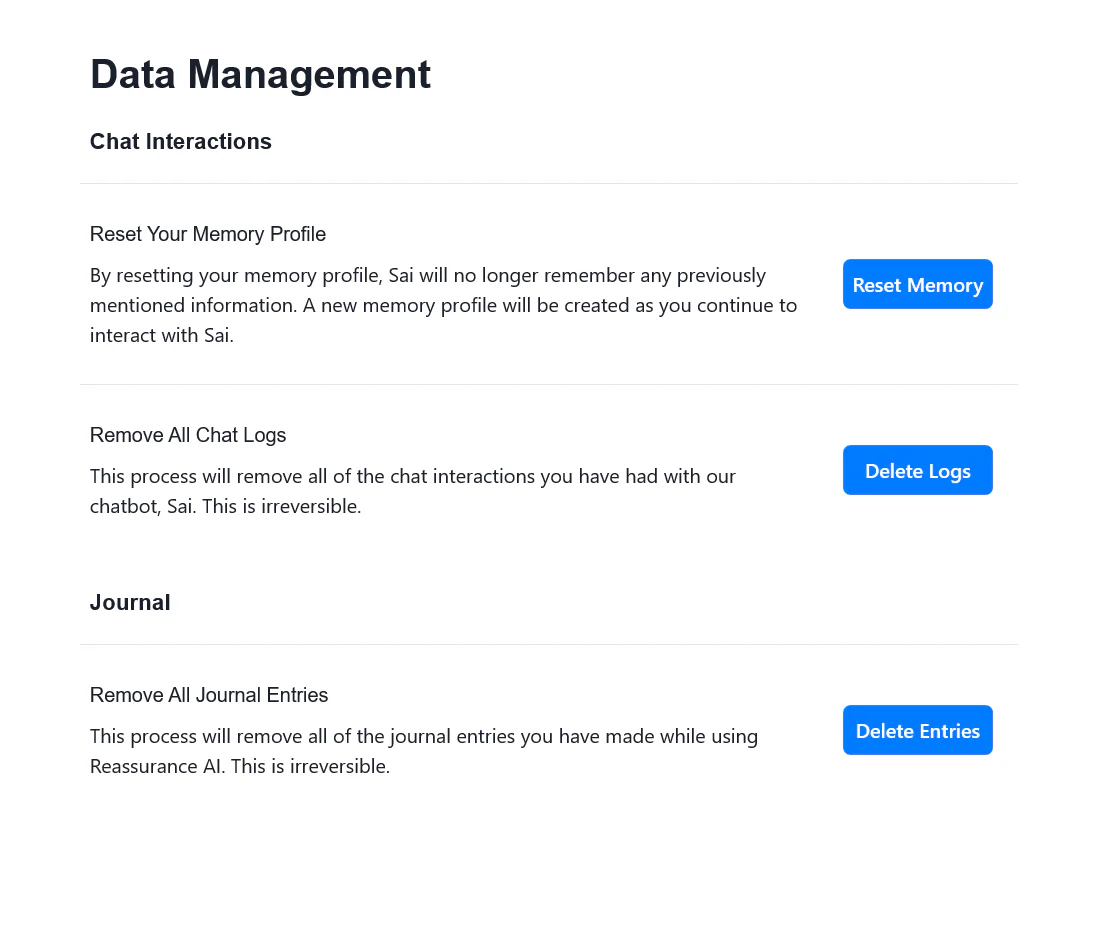The image size is (1097, 947).
Task: Click the Delete Entries button
Action: pyautogui.click(x=917, y=730)
